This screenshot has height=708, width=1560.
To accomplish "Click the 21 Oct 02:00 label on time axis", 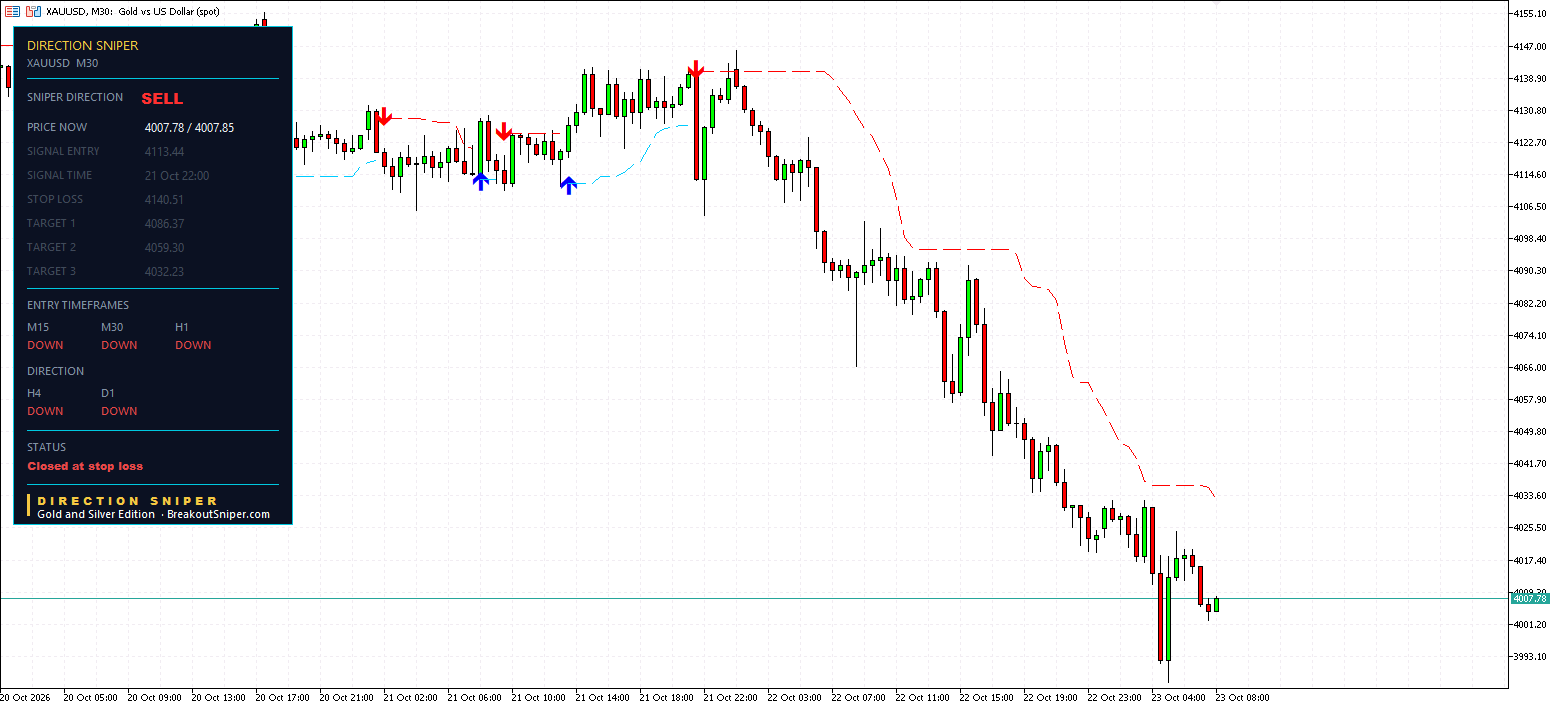I will coord(410,698).
